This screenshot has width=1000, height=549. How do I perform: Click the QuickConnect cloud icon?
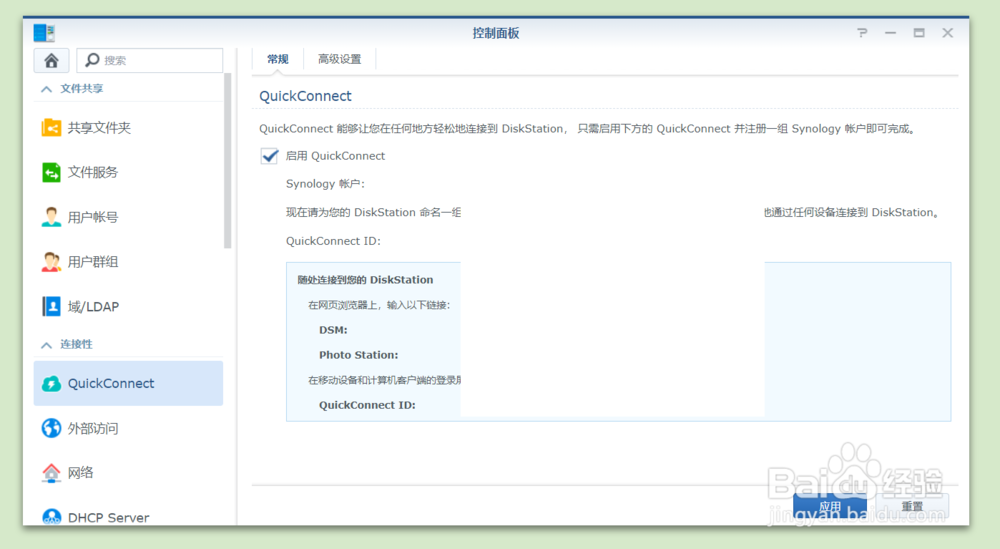tap(51, 383)
